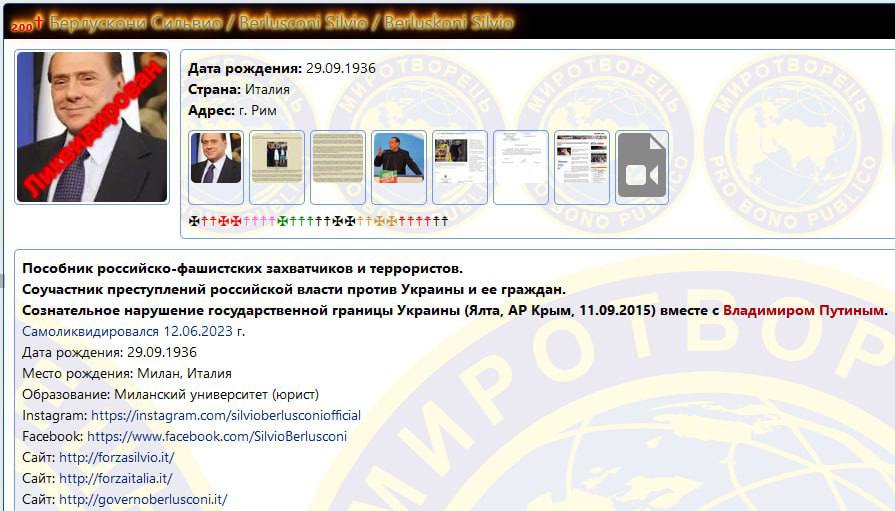Select the Адрес: г. Рим text
895x511 pixels.
232,111
